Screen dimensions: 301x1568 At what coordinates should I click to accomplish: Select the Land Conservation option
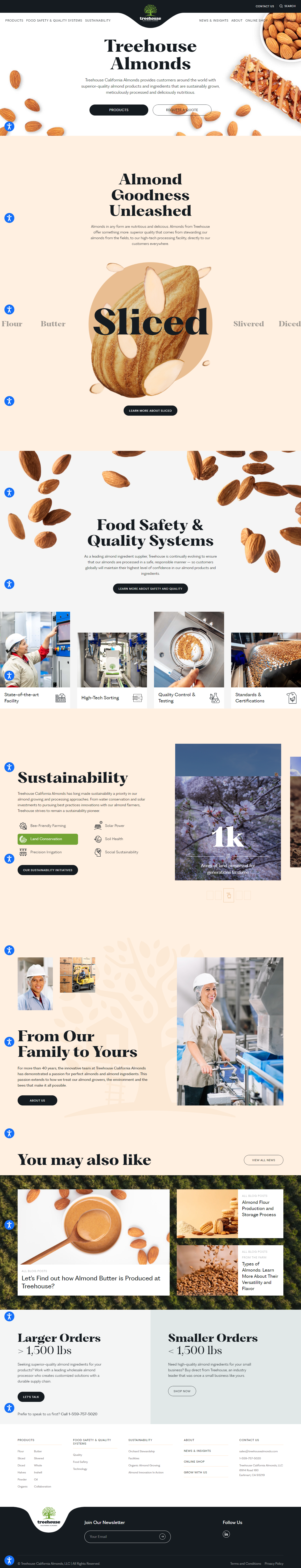coord(48,839)
